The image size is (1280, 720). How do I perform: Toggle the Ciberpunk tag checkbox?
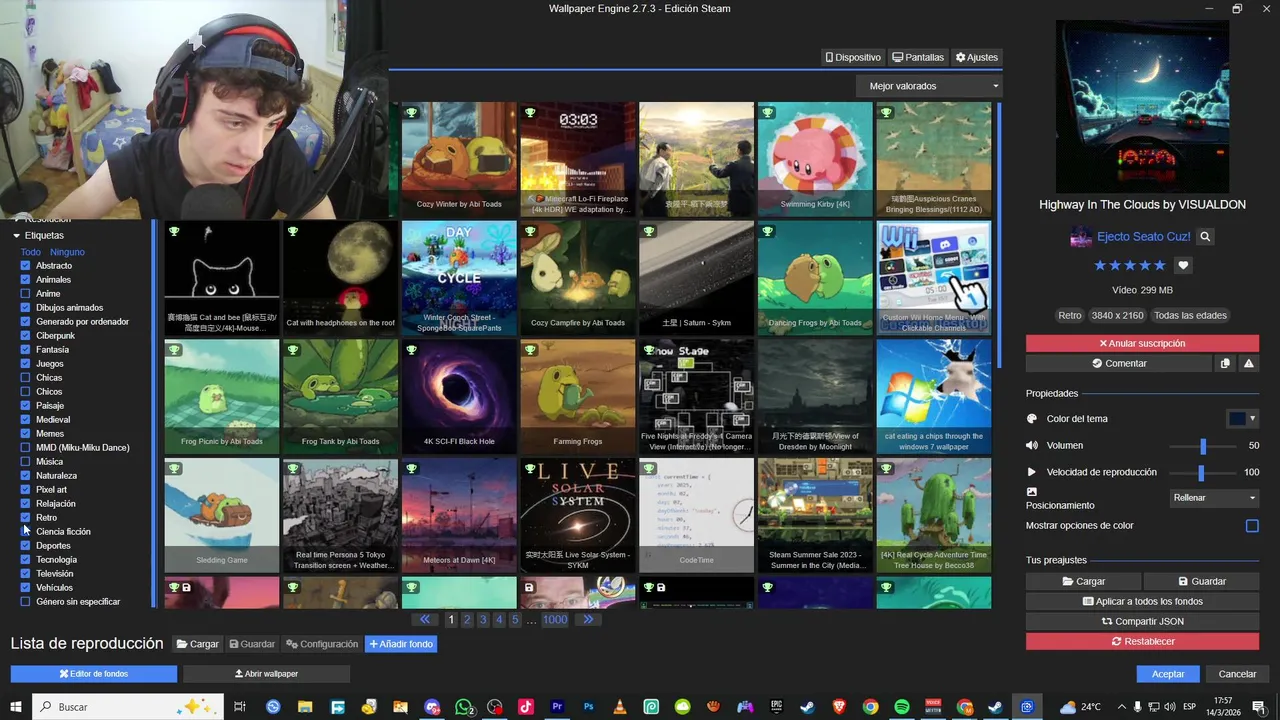click(26, 336)
